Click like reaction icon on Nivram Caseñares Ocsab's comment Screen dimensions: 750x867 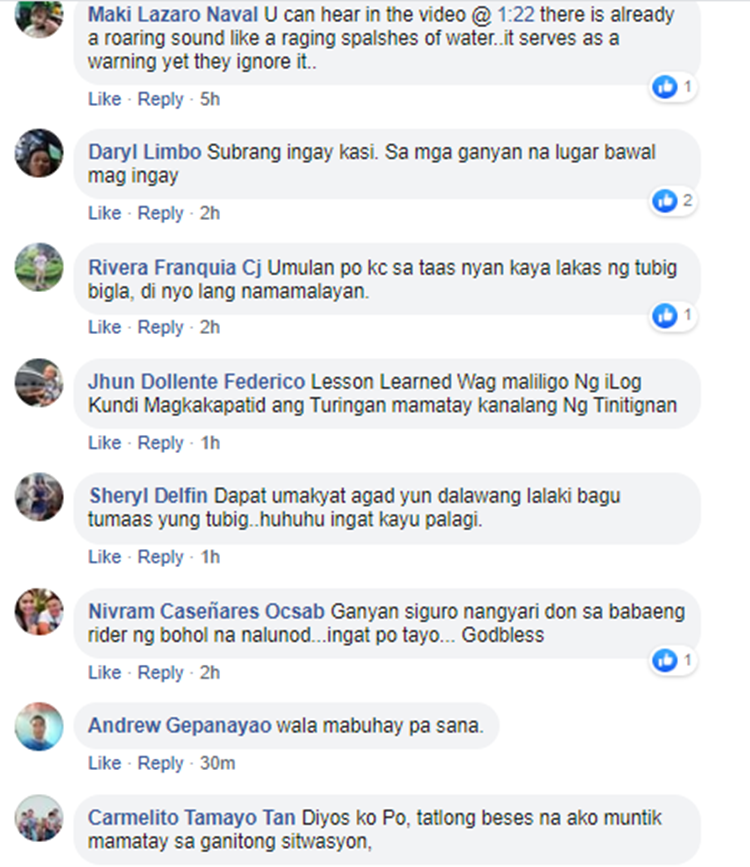click(664, 660)
